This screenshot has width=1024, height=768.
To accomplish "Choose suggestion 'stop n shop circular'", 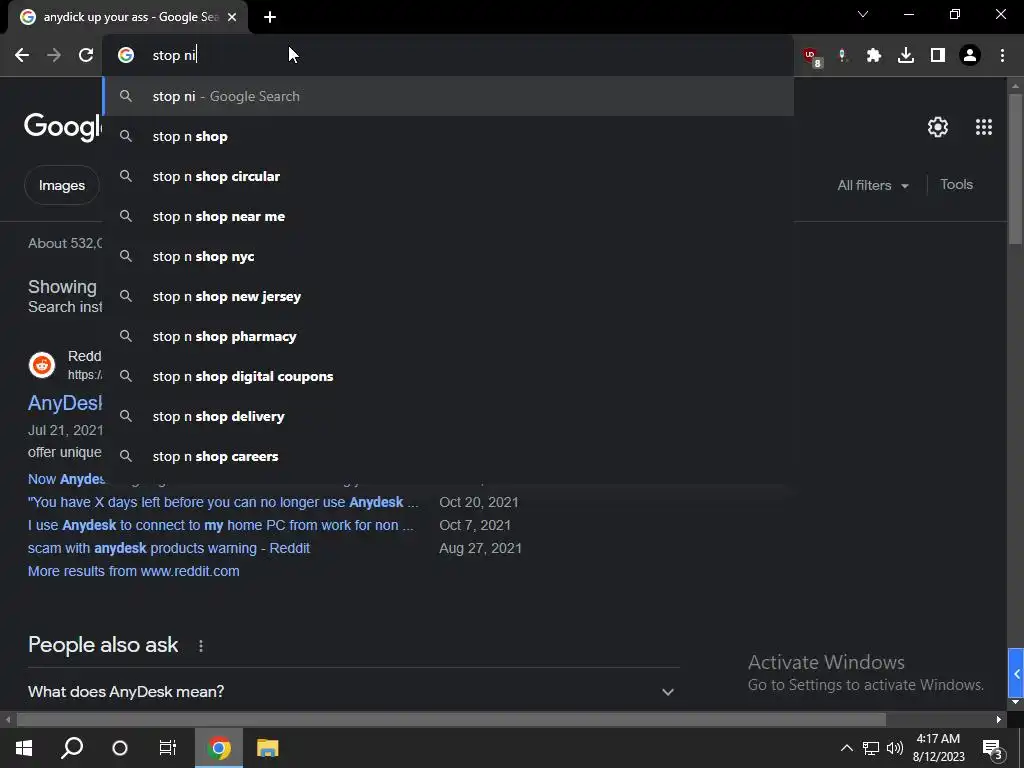I will coord(448,176).
